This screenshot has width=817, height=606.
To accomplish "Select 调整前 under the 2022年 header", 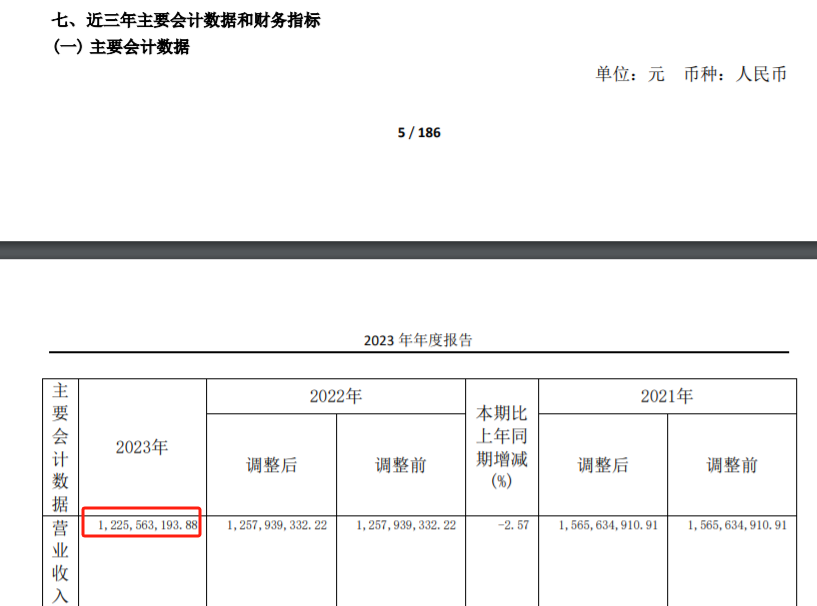I will click(x=400, y=465).
